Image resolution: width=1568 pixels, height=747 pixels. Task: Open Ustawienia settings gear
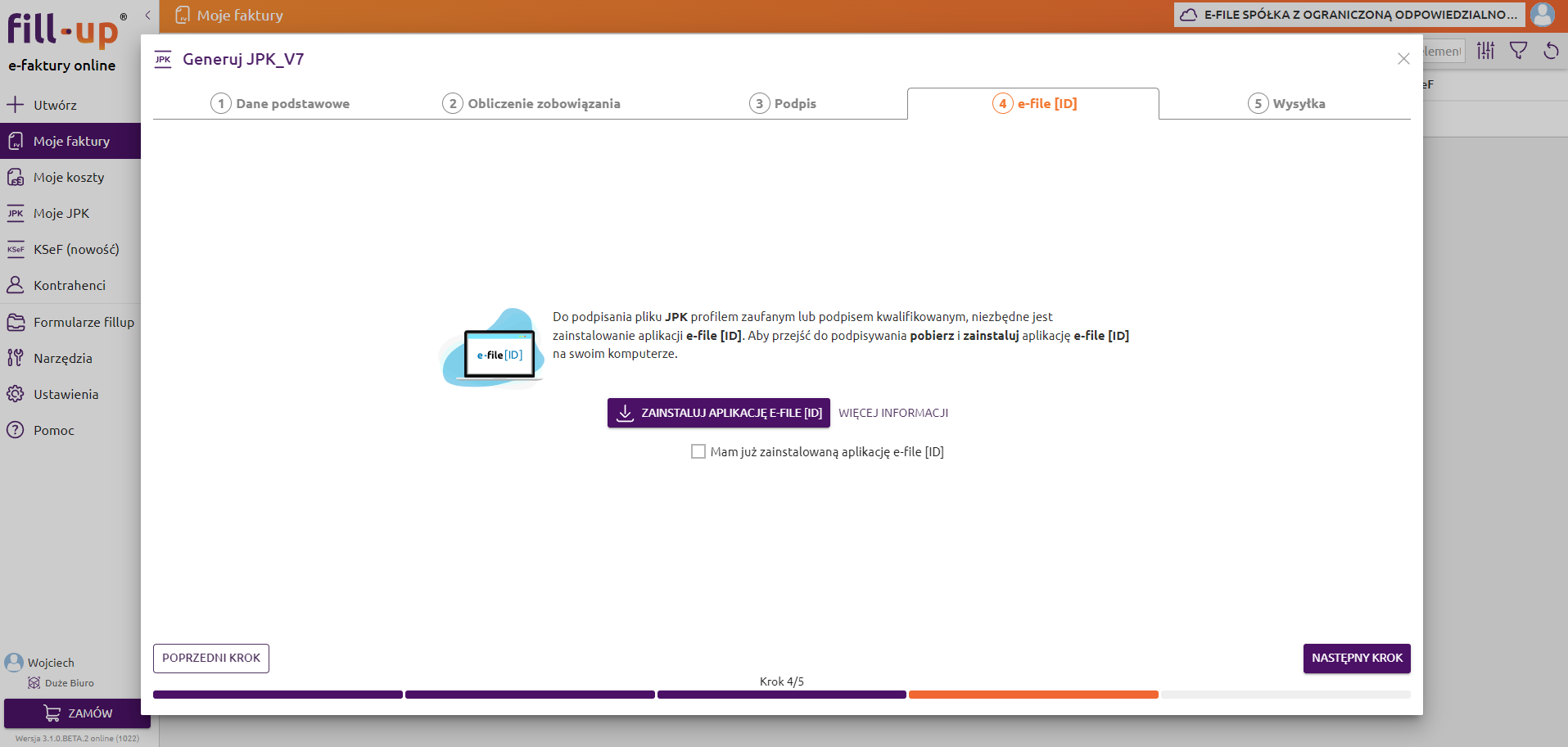(16, 395)
